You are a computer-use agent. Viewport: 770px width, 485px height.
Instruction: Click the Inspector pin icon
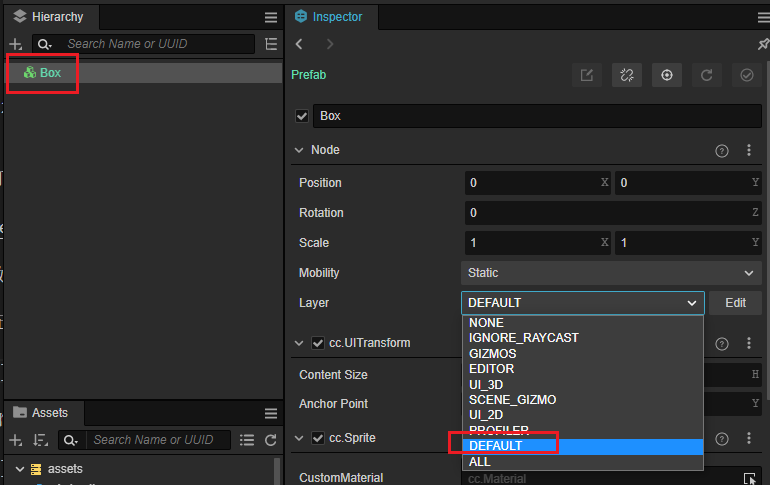[763, 44]
